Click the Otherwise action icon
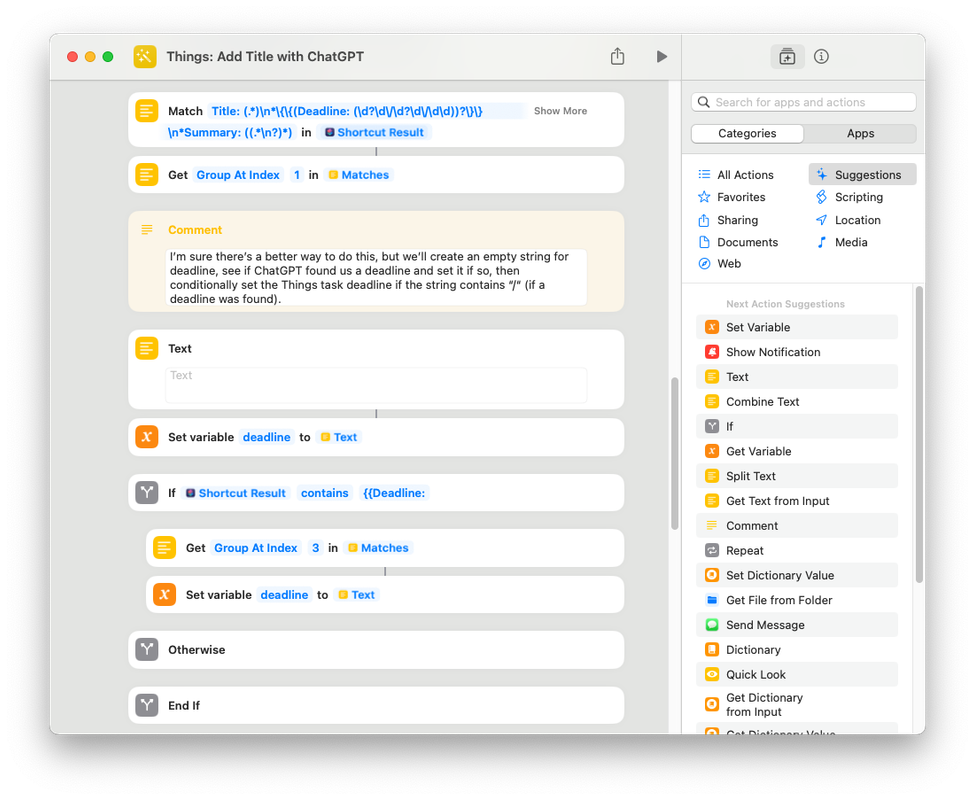975x800 pixels. [147, 650]
